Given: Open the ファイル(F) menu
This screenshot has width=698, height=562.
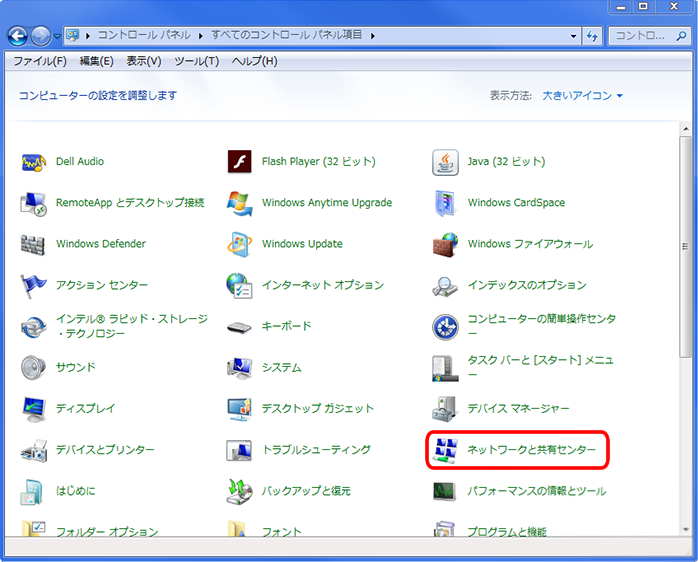Looking at the screenshot, I should (39, 61).
